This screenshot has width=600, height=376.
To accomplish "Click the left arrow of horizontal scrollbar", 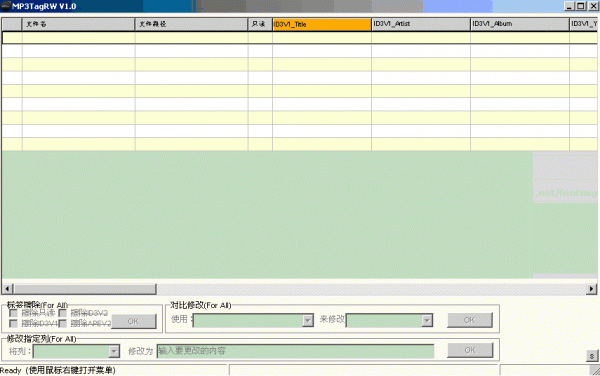I will click(7, 289).
